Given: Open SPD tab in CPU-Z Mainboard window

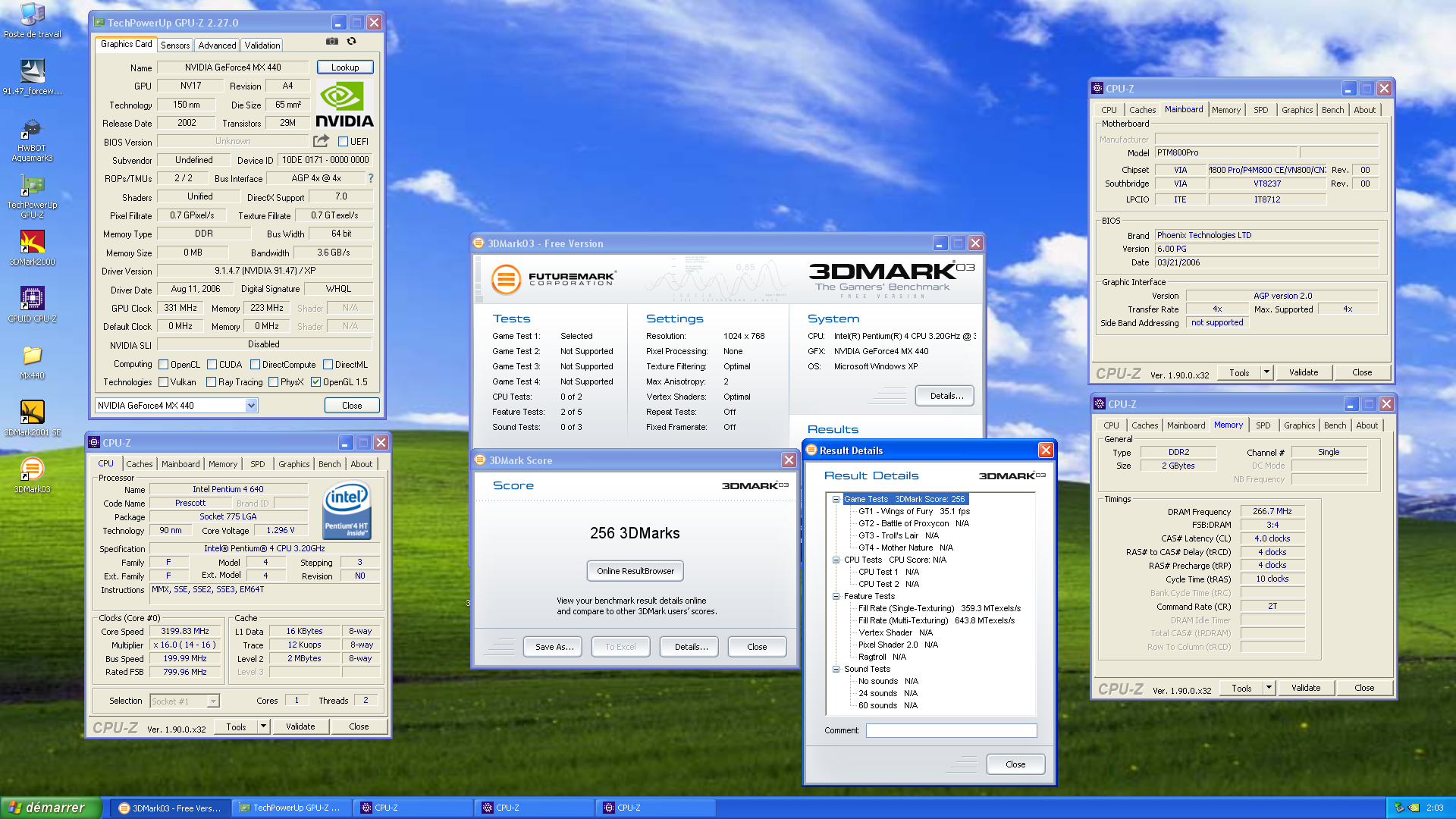Looking at the screenshot, I should pos(1260,110).
